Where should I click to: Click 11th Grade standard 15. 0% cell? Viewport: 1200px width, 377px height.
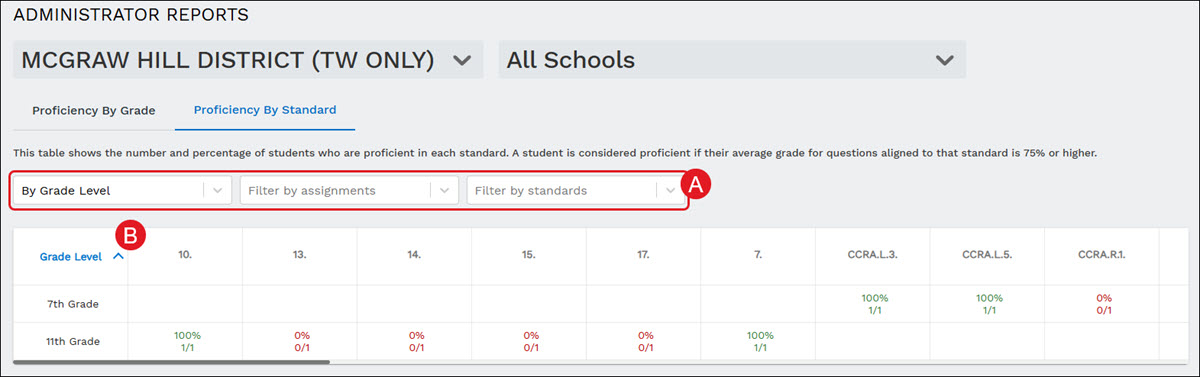point(528,341)
